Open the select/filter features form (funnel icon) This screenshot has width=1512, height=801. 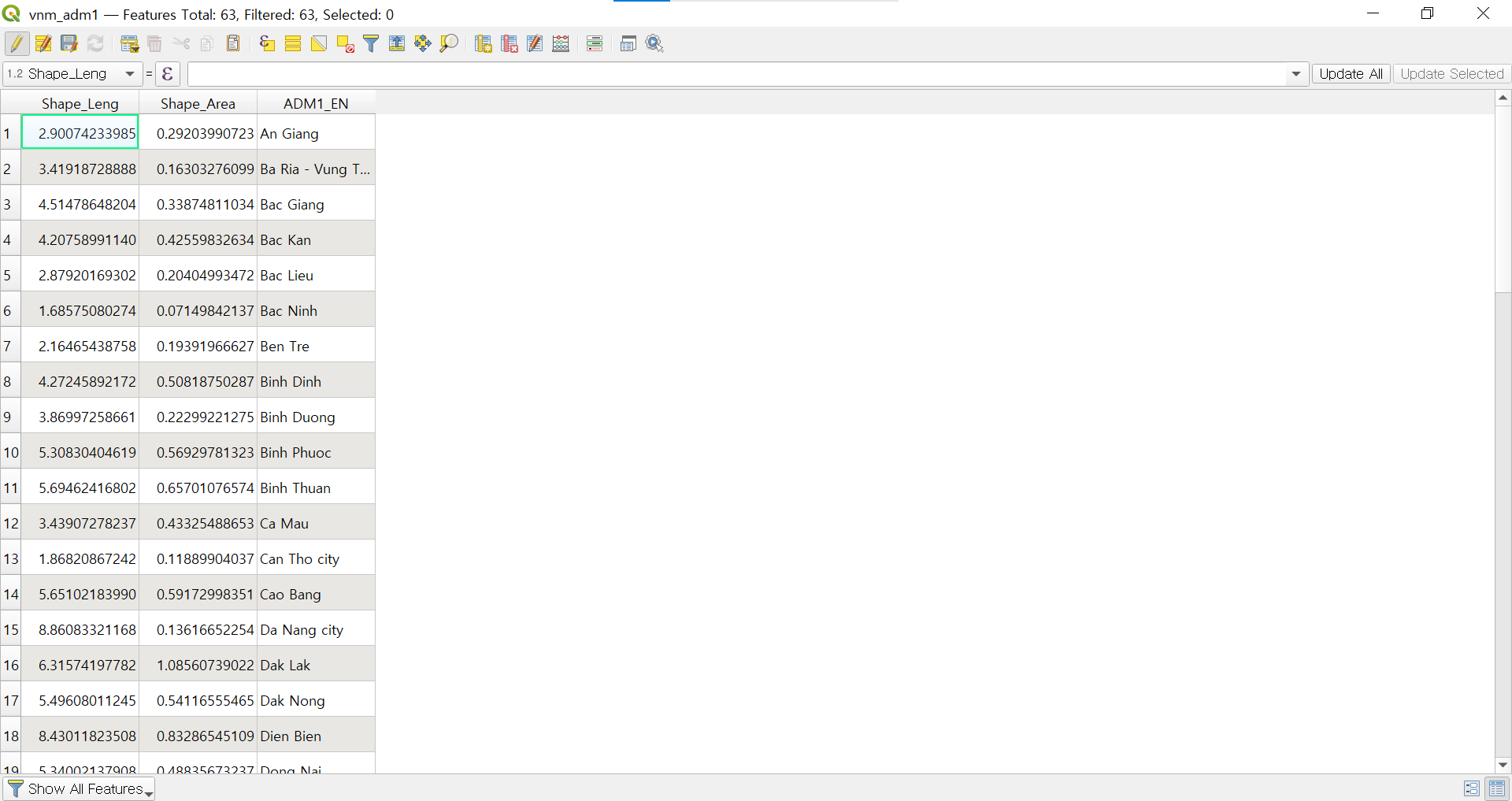[x=371, y=44]
